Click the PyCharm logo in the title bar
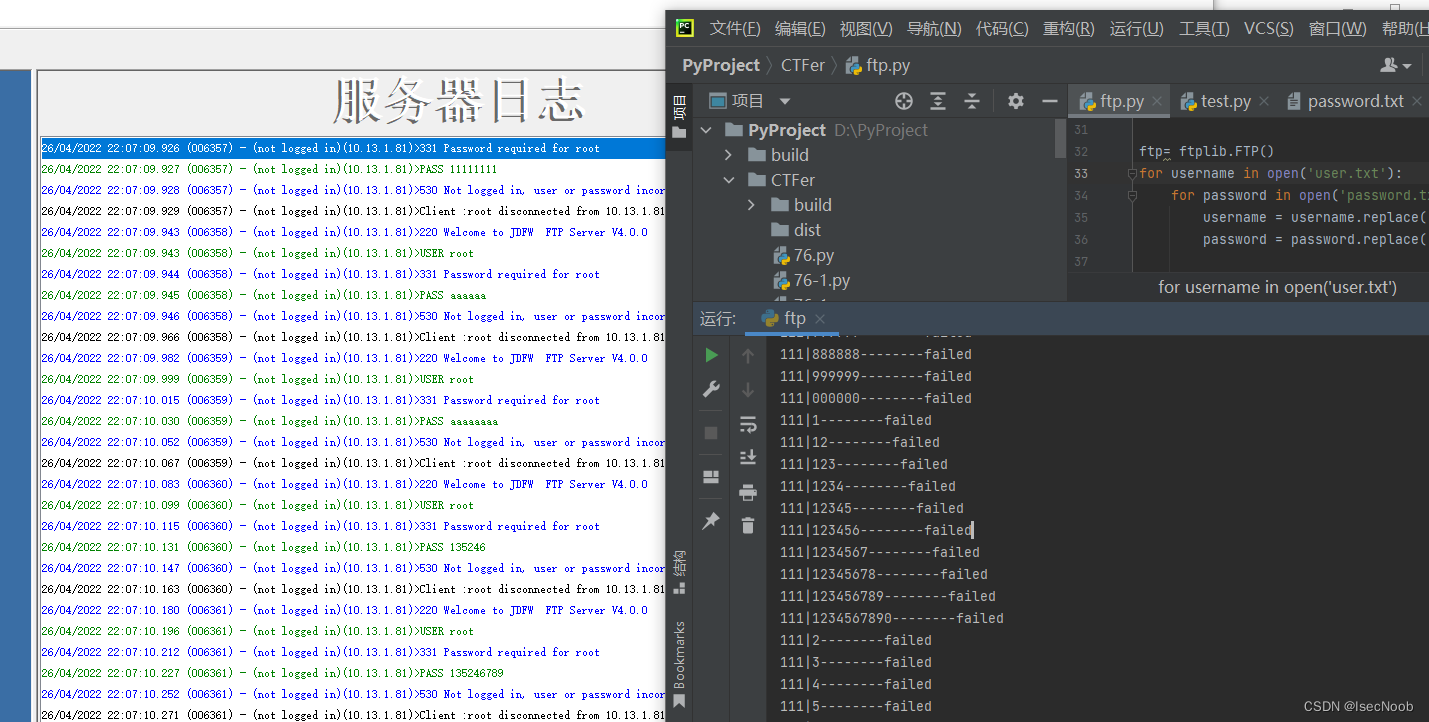 coord(685,28)
